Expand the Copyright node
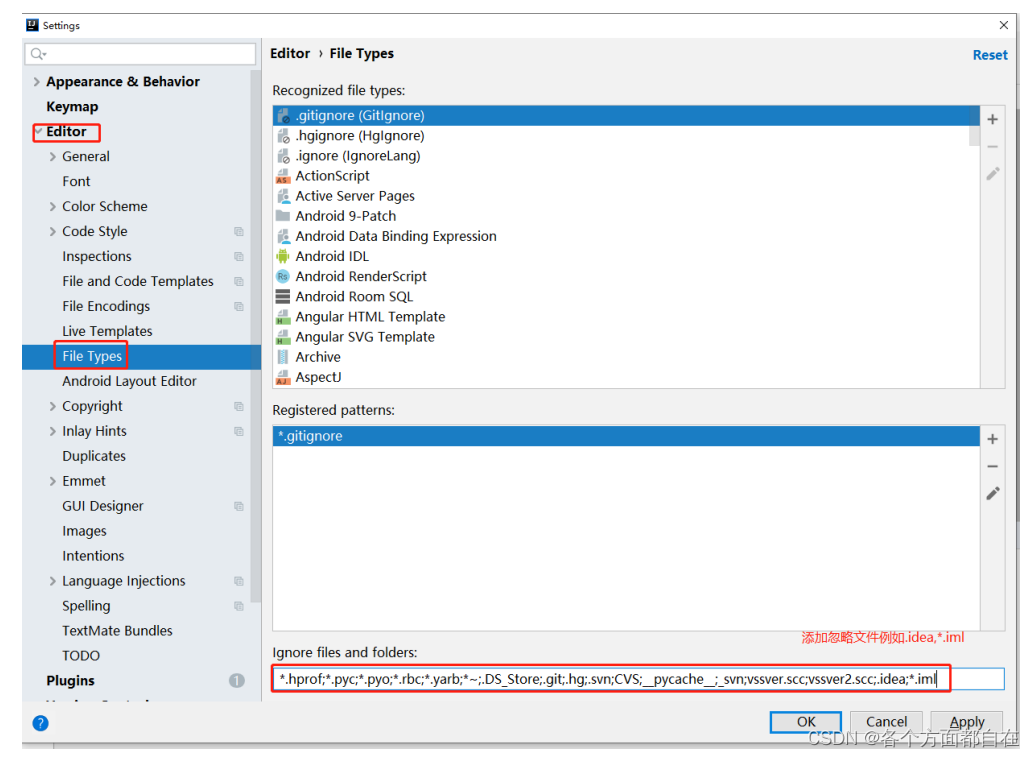Image resolution: width=1035 pixels, height=757 pixels. point(53,407)
